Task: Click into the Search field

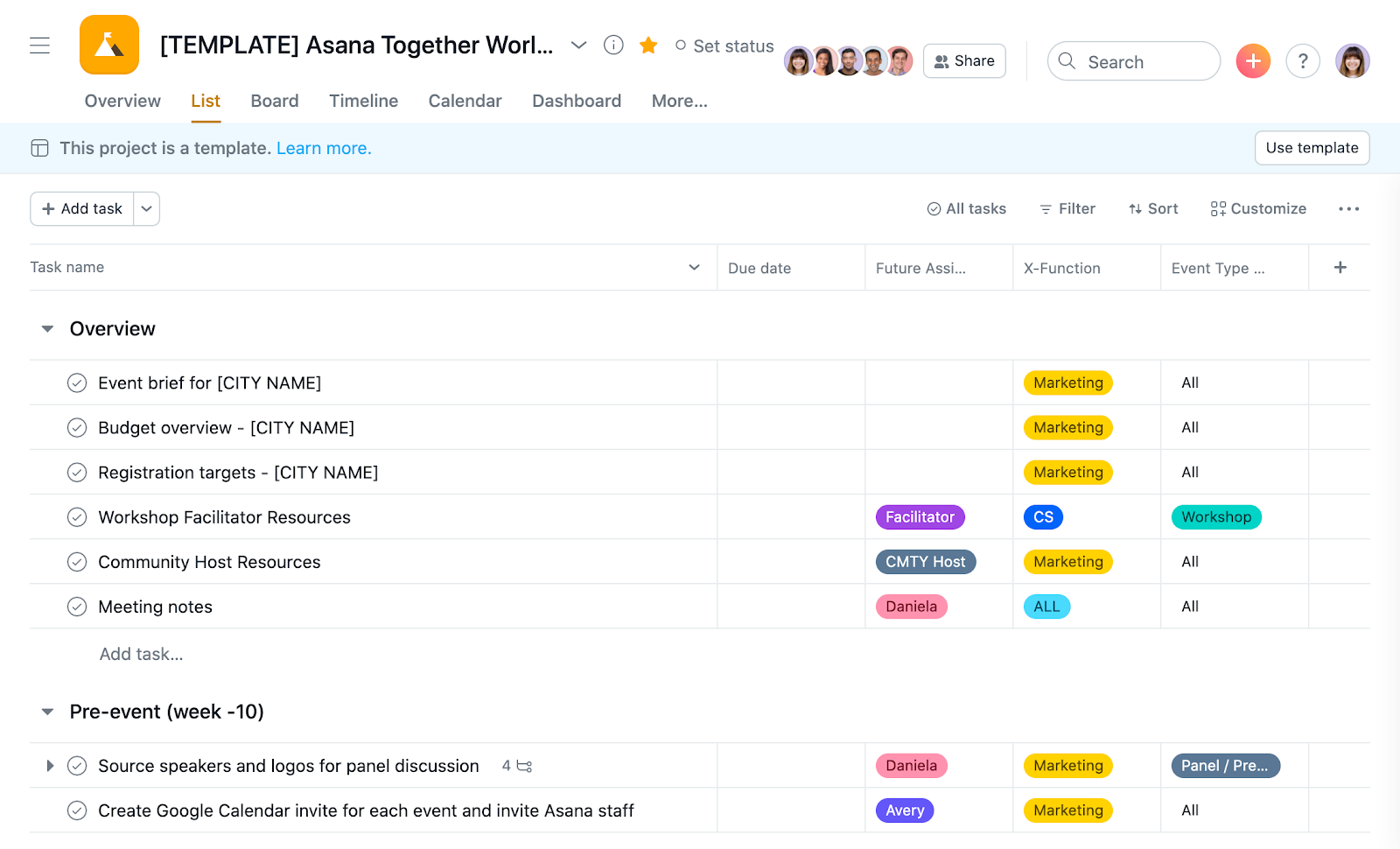Action: (x=1133, y=61)
